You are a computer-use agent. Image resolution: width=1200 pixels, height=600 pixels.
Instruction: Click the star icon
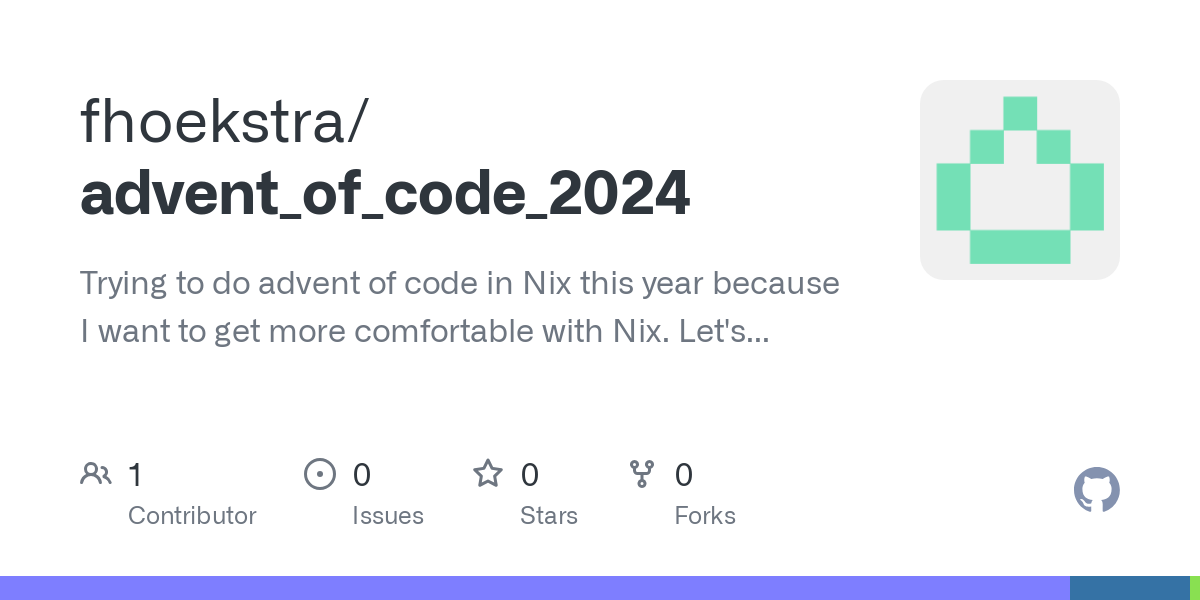(487, 474)
